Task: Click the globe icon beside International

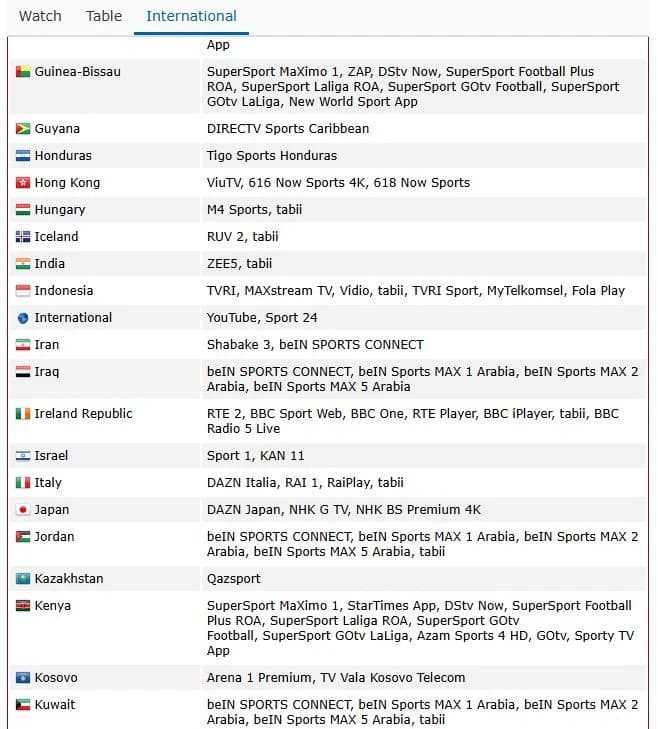Action: [23, 318]
